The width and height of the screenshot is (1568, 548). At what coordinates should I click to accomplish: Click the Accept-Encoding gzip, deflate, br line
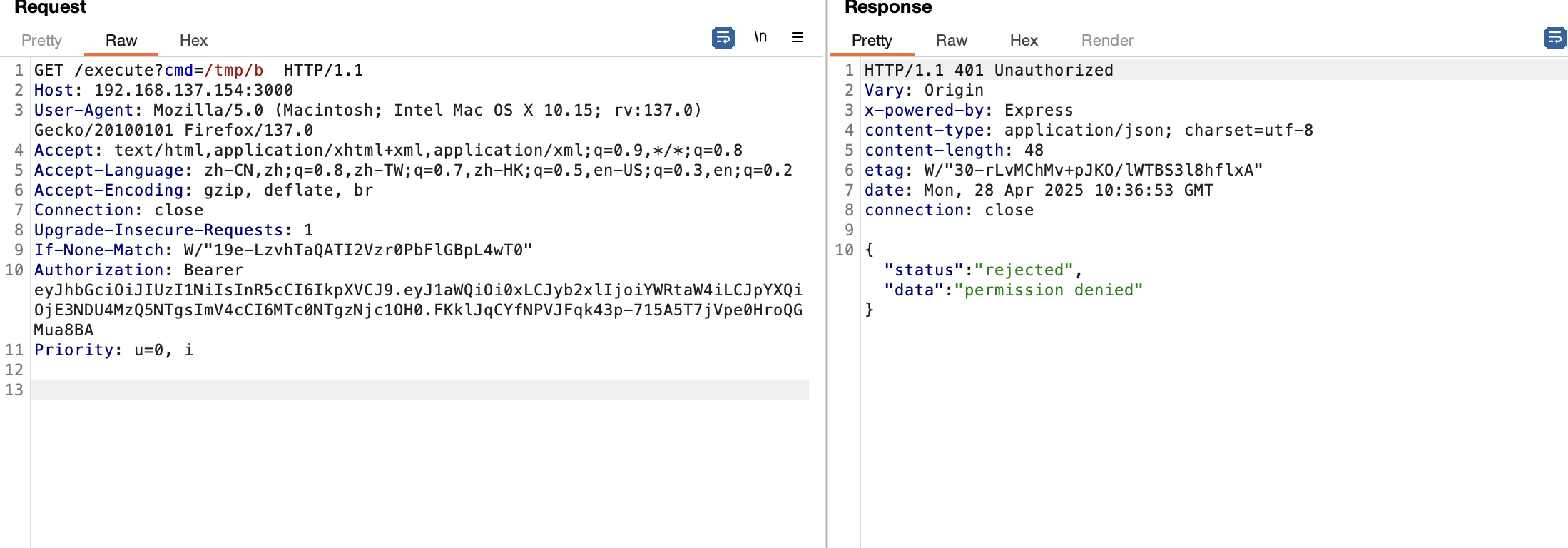tap(203, 190)
